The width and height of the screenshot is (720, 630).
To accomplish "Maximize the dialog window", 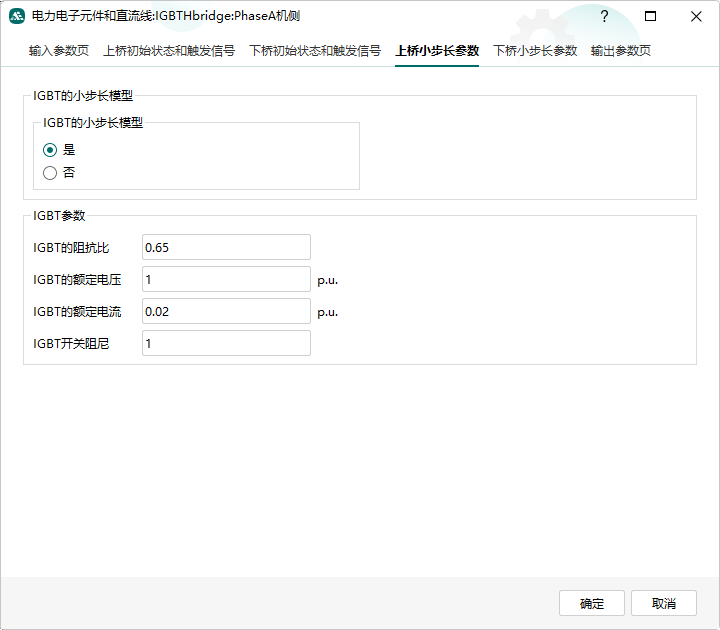I will (650, 17).
